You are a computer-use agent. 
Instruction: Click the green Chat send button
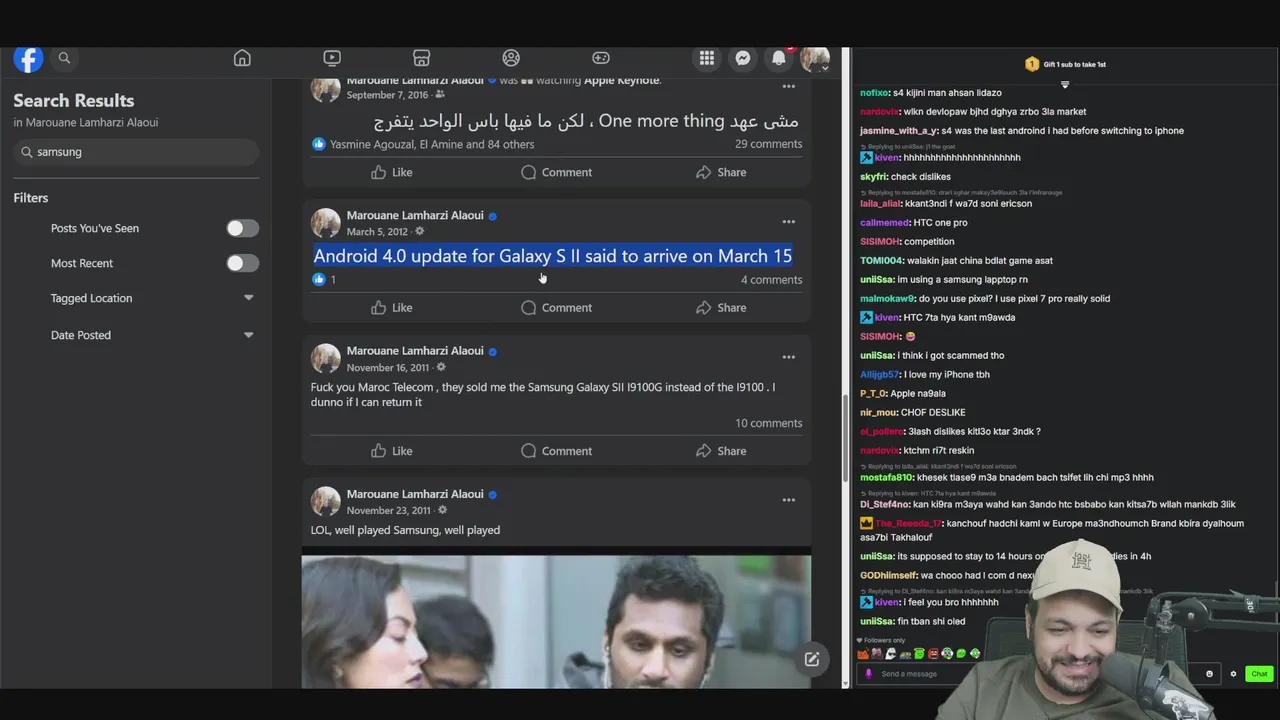[x=1259, y=674]
